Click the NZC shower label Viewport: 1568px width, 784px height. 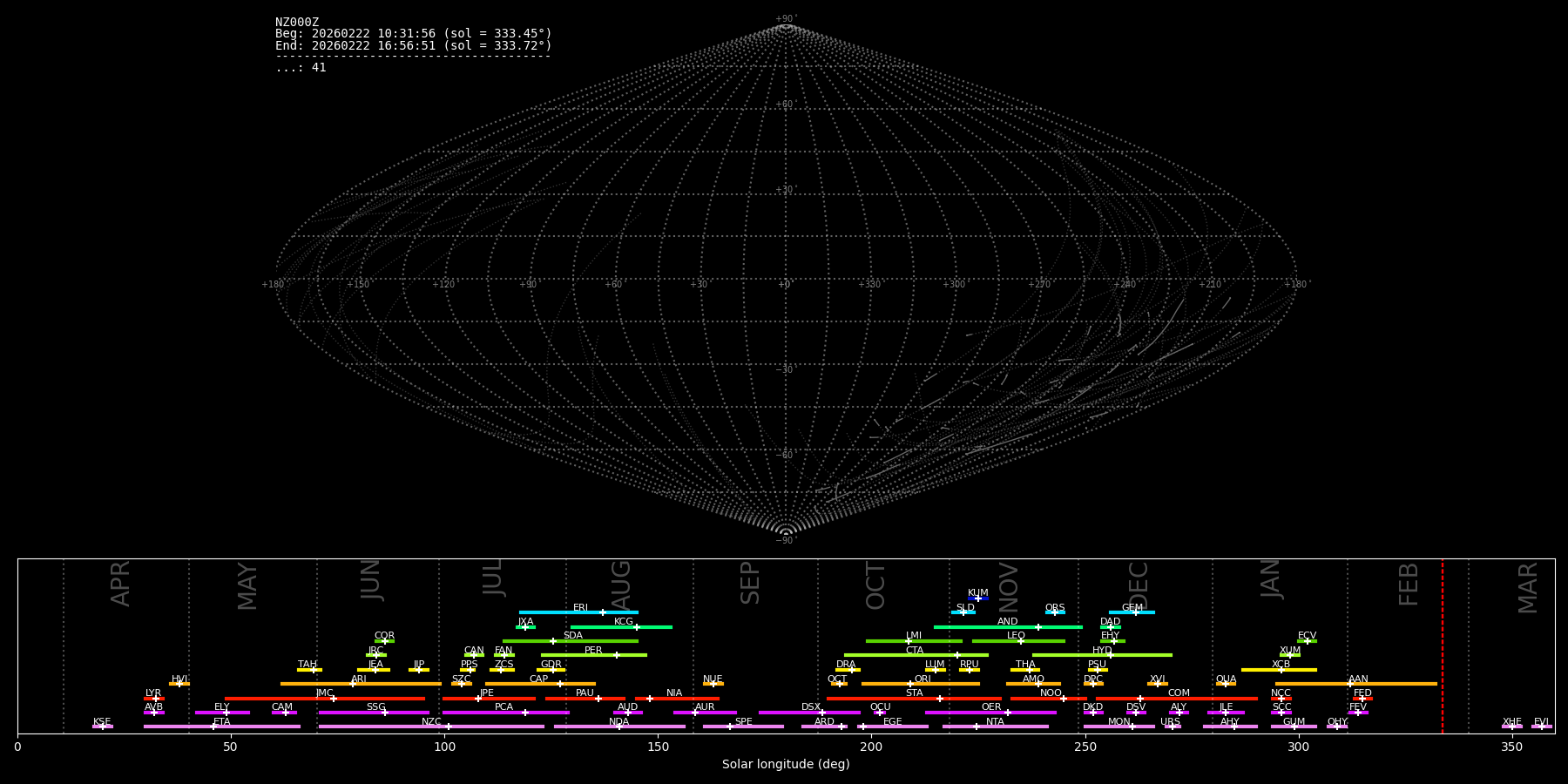tap(431, 722)
